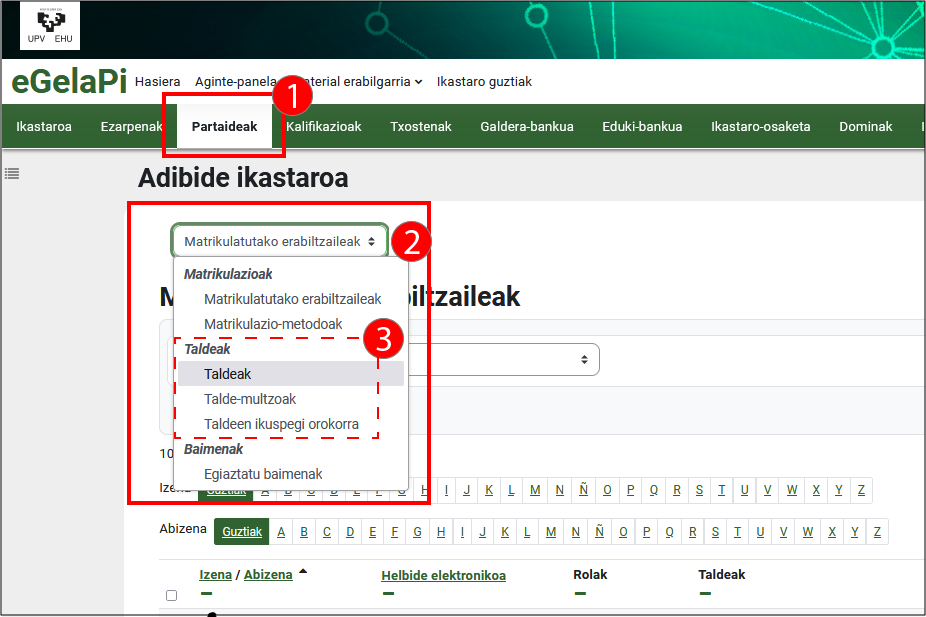Collapse the Rolak column with minus icon
Image resolution: width=926 pixels, height=617 pixels.
click(579, 593)
